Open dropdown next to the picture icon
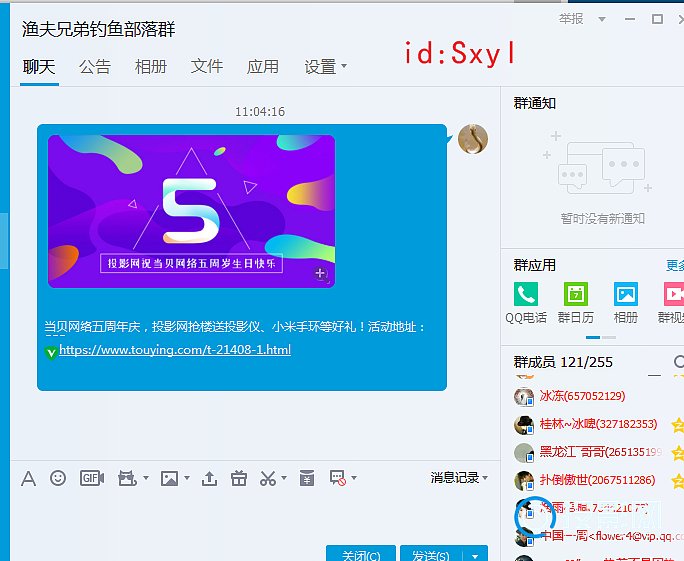684x561 pixels. tap(187, 478)
